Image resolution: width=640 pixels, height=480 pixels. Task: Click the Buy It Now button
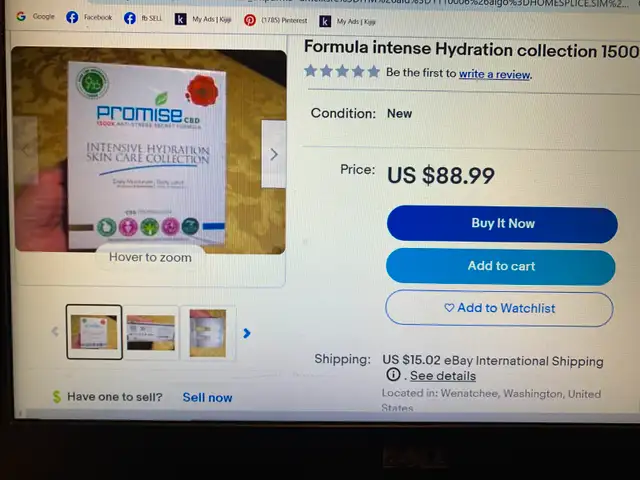coord(502,224)
